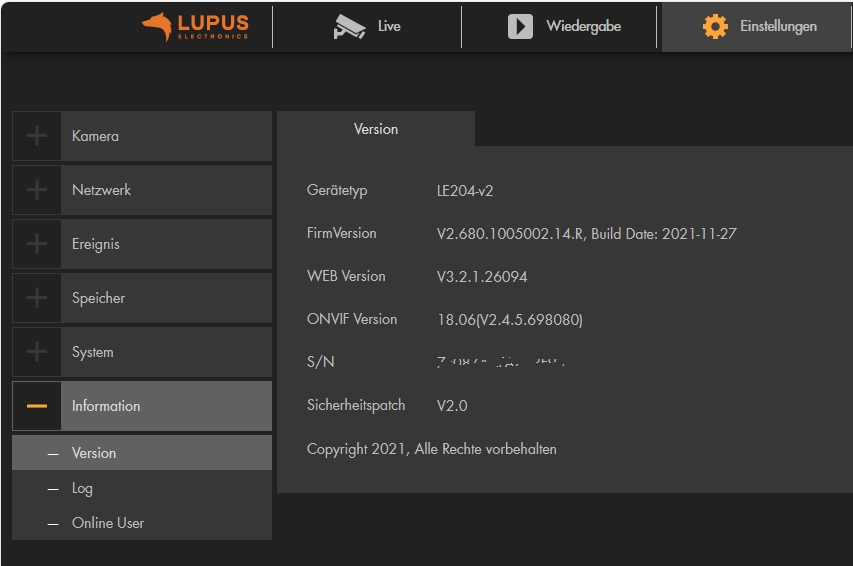
Task: Open the Log submenu entry
Action: click(82, 488)
